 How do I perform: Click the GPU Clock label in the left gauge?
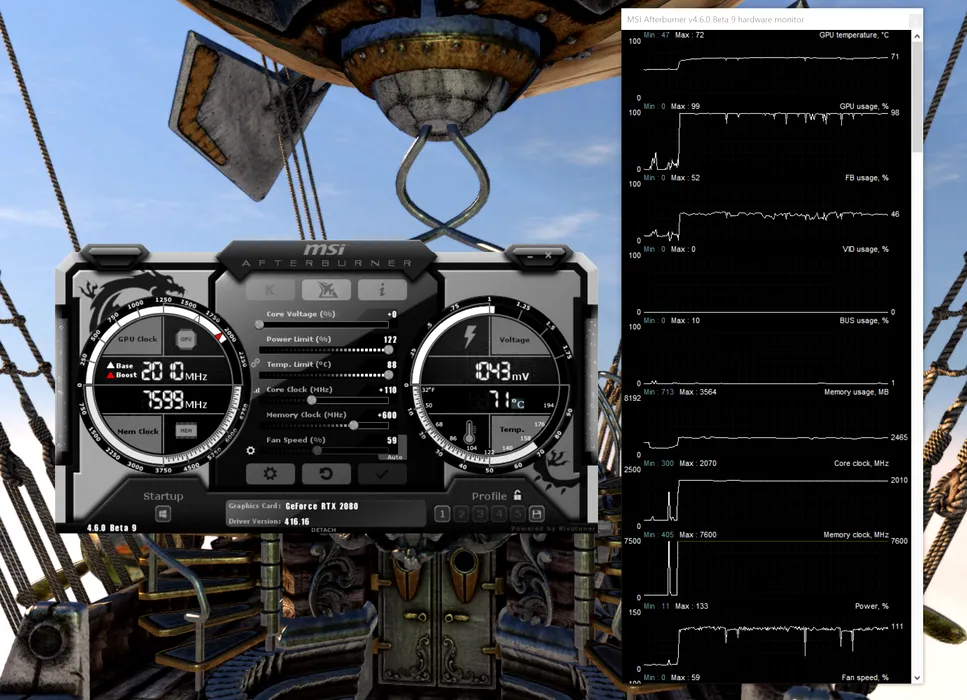click(138, 339)
